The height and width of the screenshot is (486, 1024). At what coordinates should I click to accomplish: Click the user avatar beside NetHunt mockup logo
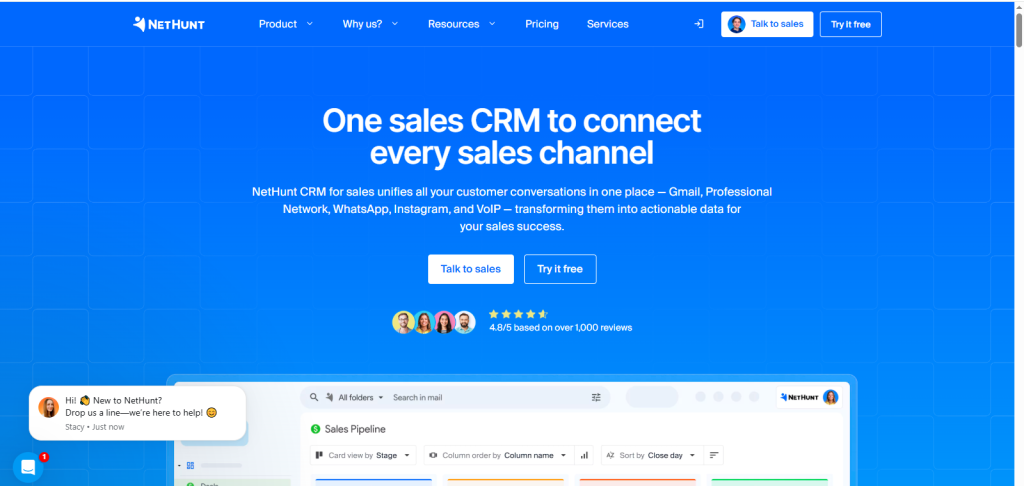(830, 397)
